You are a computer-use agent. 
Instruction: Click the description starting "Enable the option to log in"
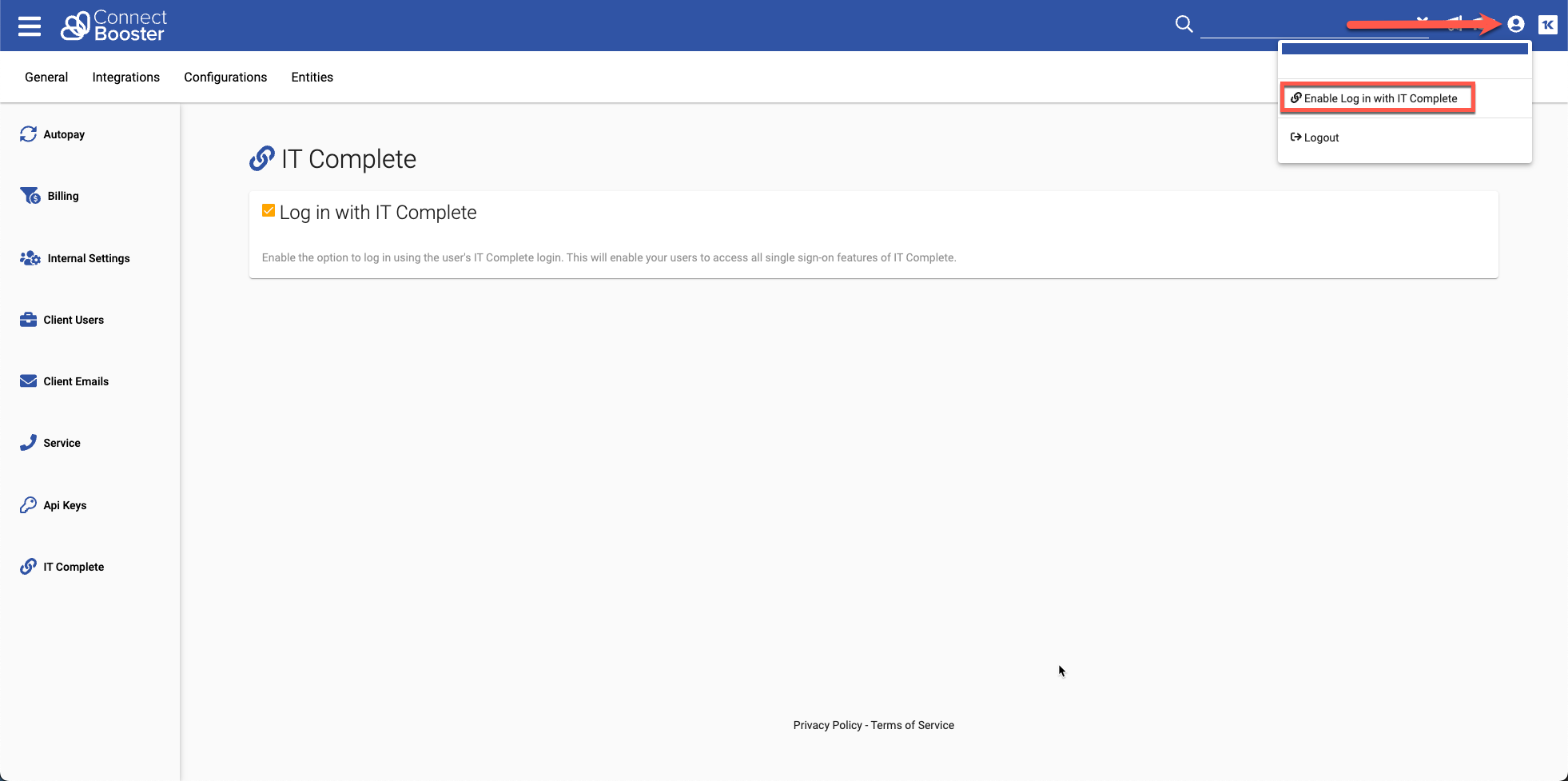tap(609, 257)
